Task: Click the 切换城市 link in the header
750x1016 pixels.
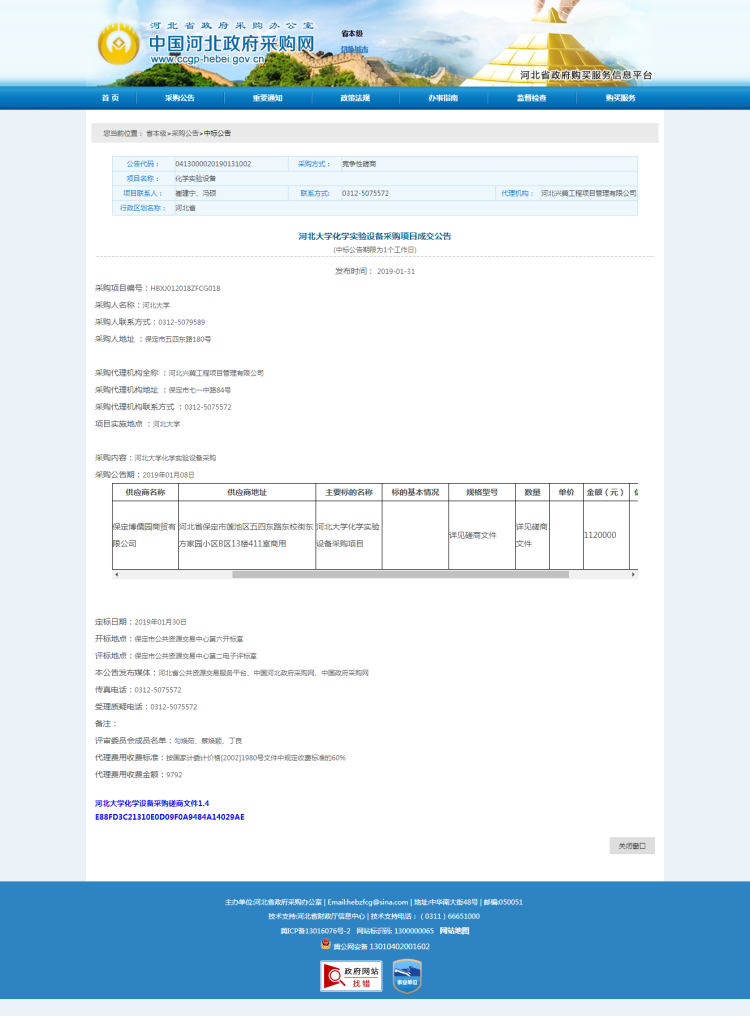Action: 355,49
